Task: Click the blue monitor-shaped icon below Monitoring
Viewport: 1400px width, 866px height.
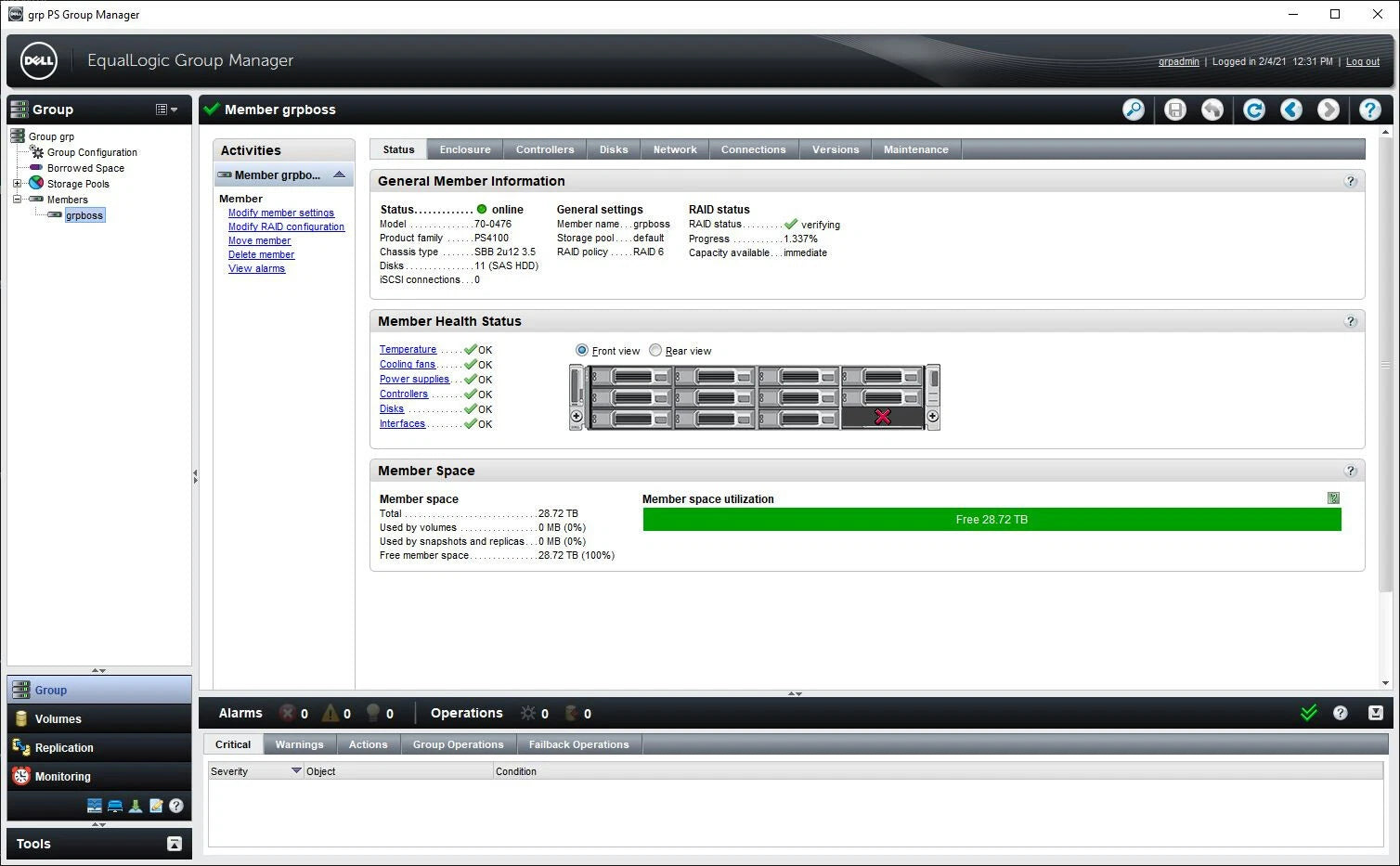Action: 115,806
